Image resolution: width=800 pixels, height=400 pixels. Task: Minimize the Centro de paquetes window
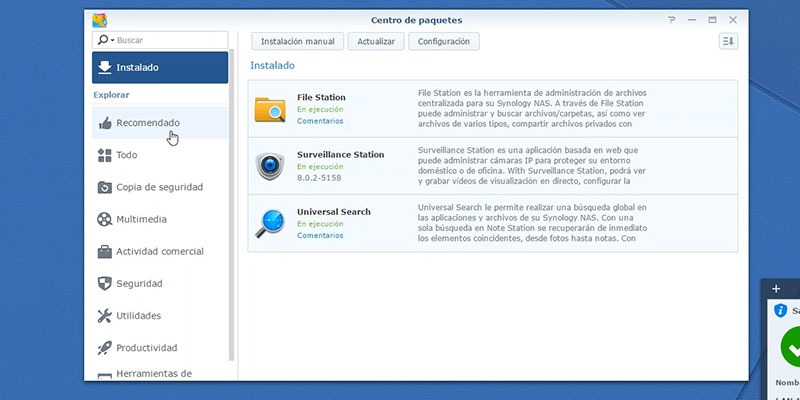tap(692, 20)
